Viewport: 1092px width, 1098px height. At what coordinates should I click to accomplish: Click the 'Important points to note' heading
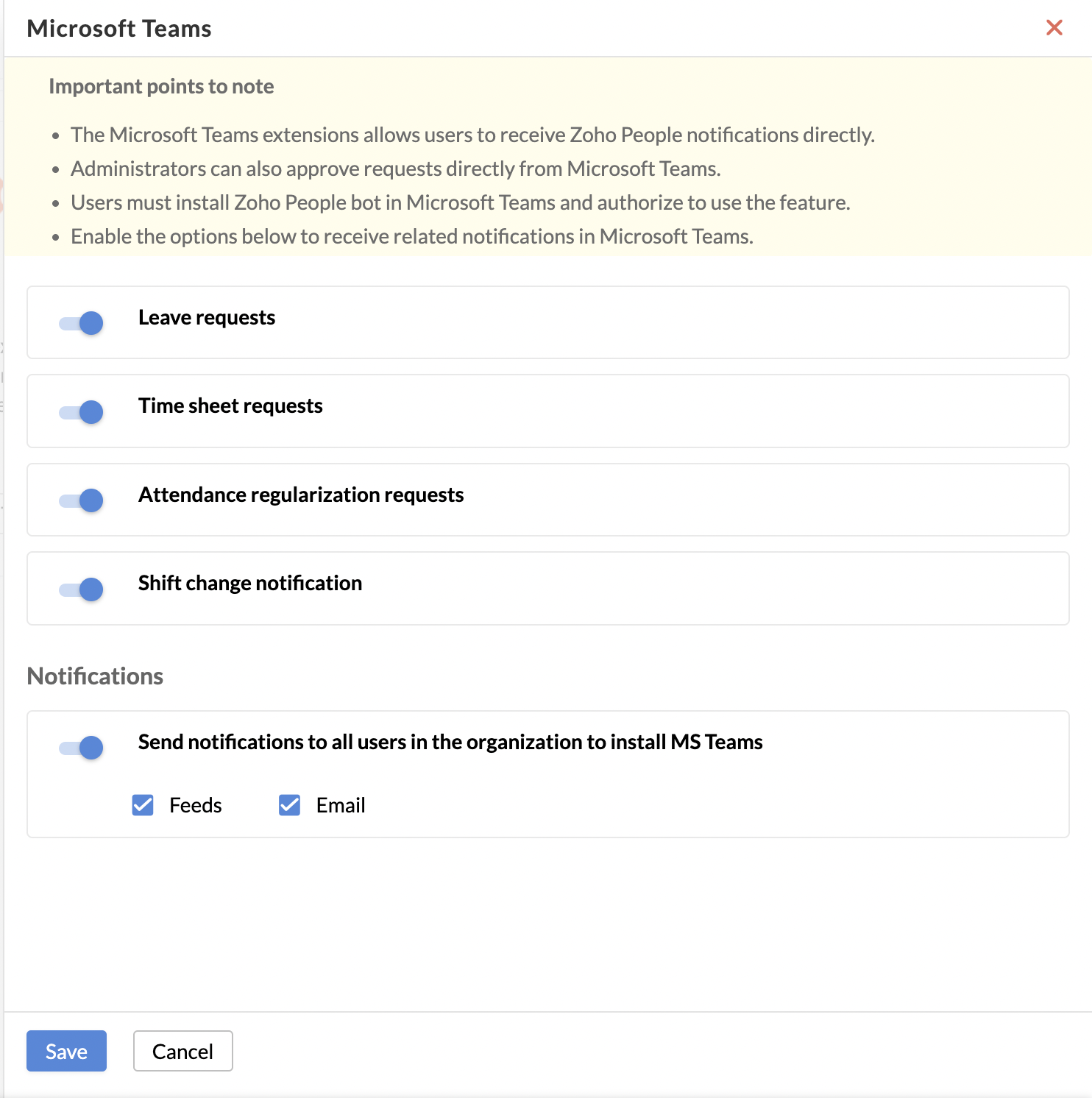161,87
